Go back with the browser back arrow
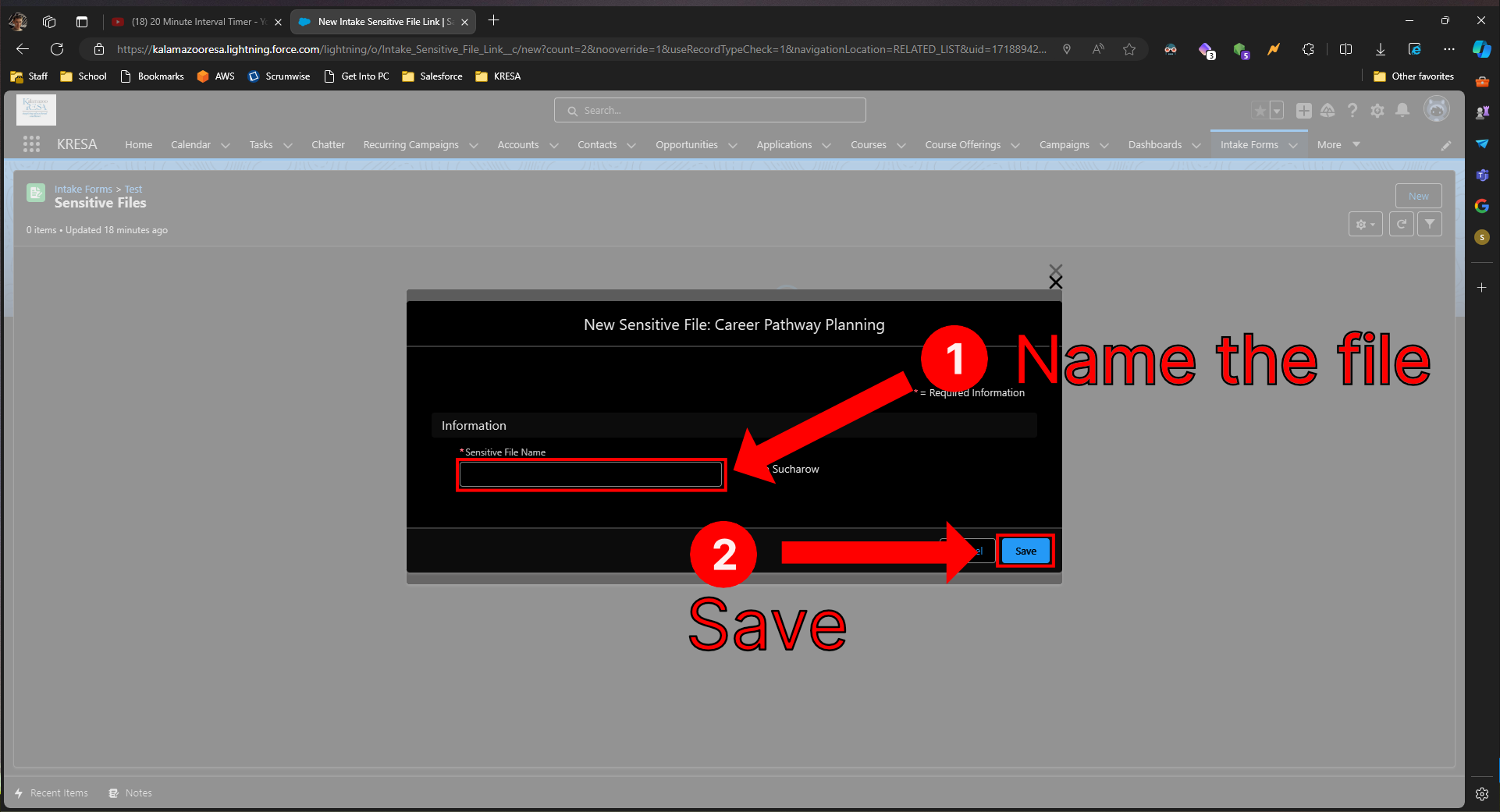The height and width of the screenshot is (812, 1500). [23, 49]
